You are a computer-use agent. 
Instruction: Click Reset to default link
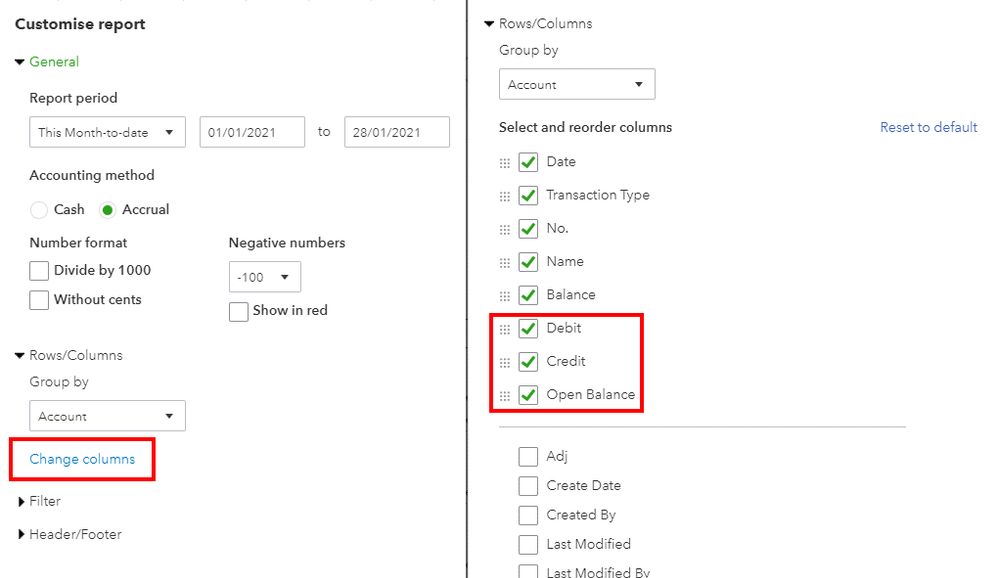pos(928,127)
